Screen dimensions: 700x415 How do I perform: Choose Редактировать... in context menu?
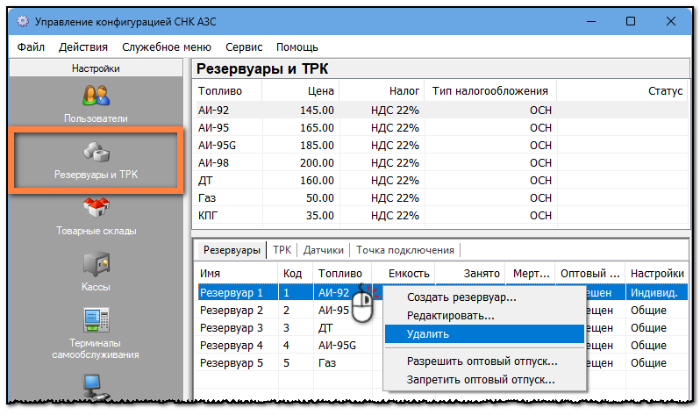pyautogui.click(x=484, y=315)
